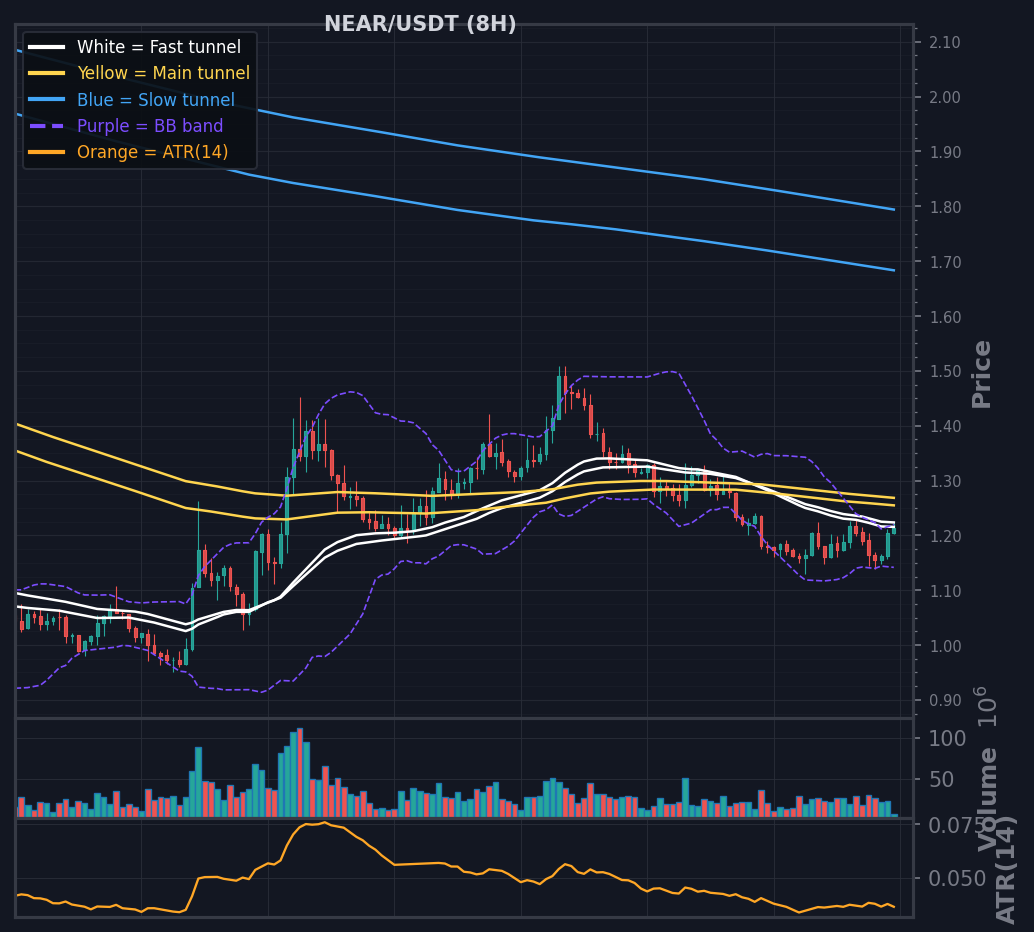
Task: Click the 1.00 price axis label
Action: point(944,646)
